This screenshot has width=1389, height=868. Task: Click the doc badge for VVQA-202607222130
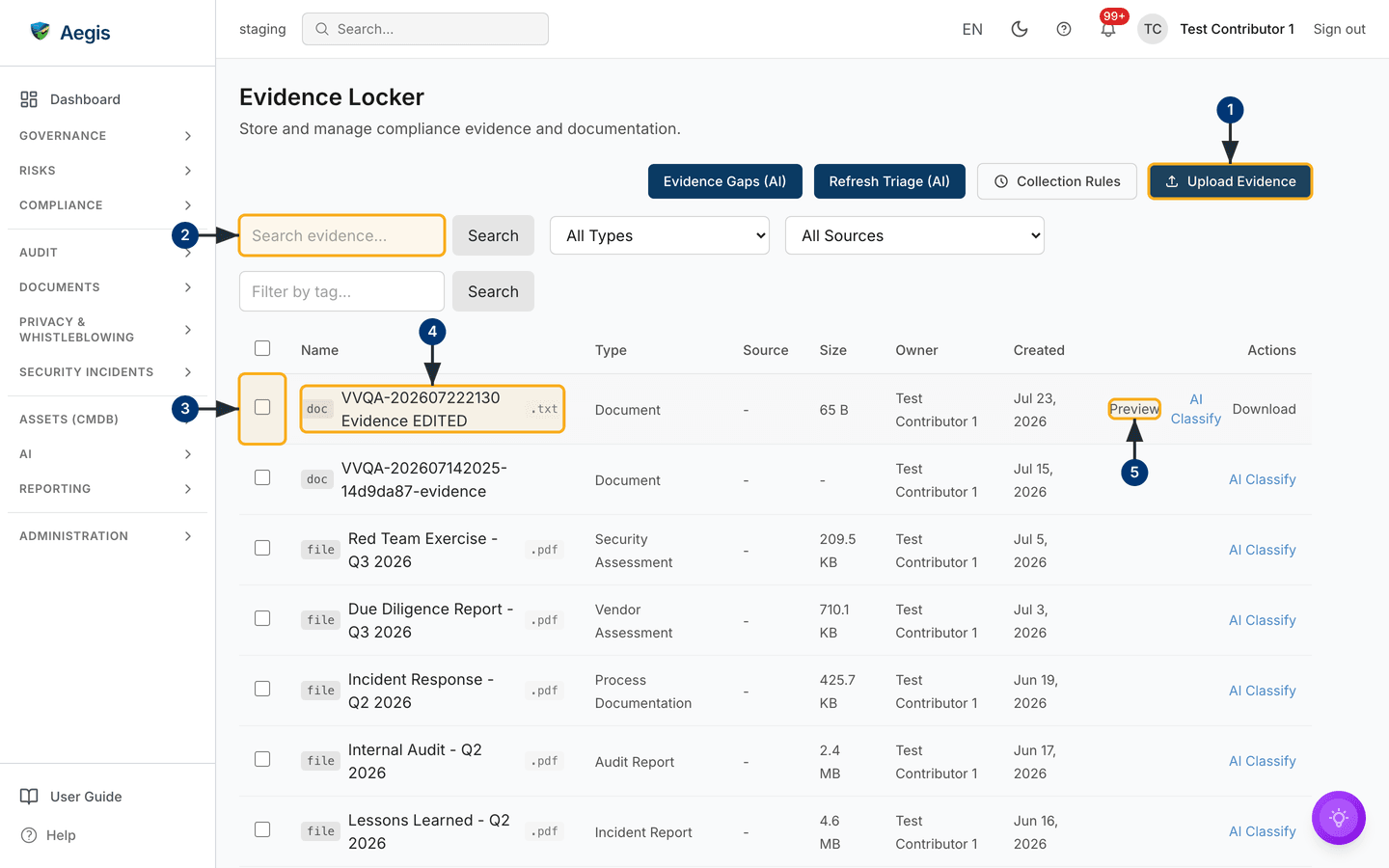coord(317,409)
